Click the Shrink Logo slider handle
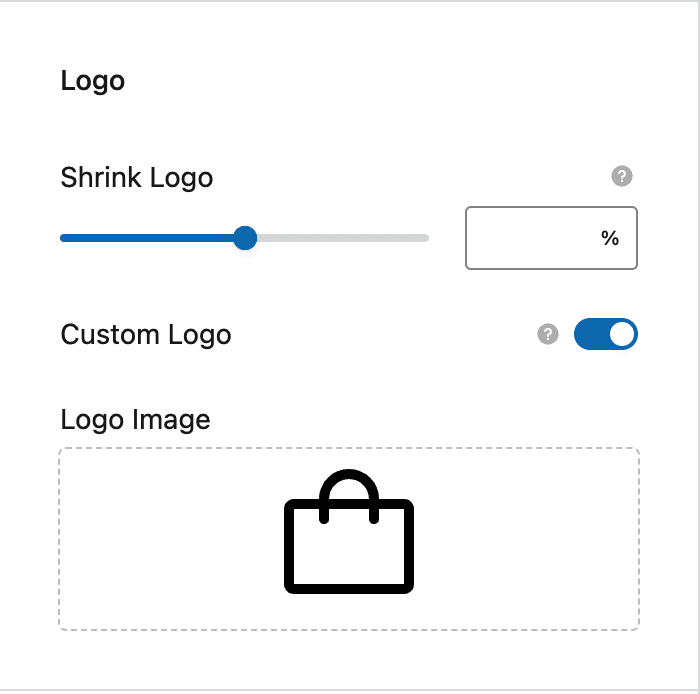Viewport: 700px width, 694px height. pos(245,238)
